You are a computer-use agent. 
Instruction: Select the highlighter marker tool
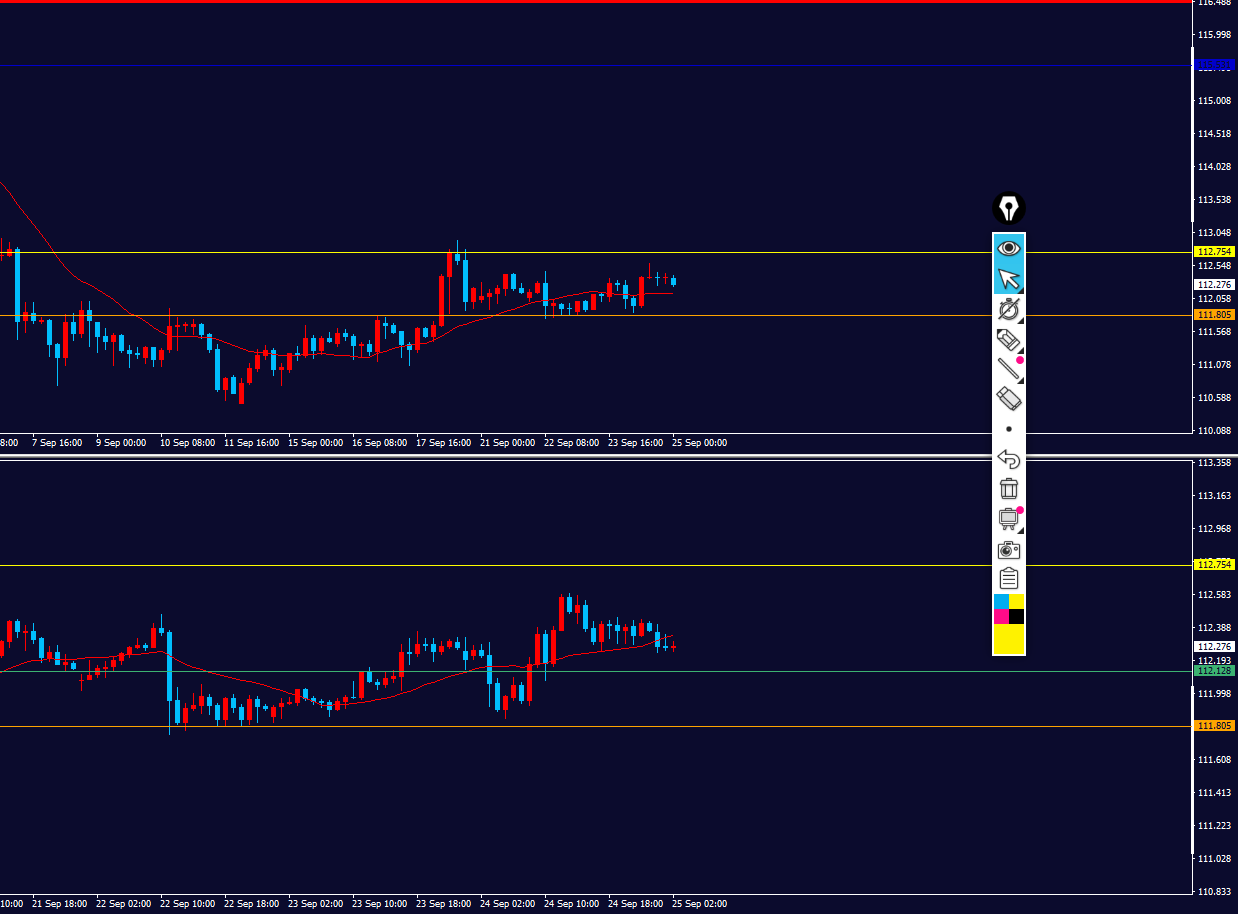[x=1009, y=339]
